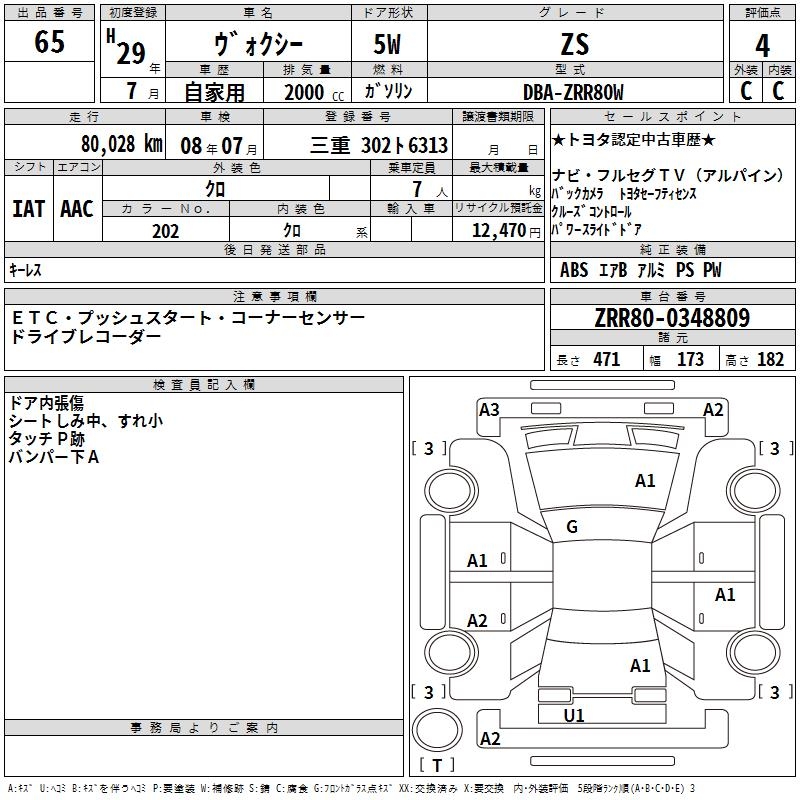Select exterior grade C under 外装

pyautogui.click(x=746, y=91)
